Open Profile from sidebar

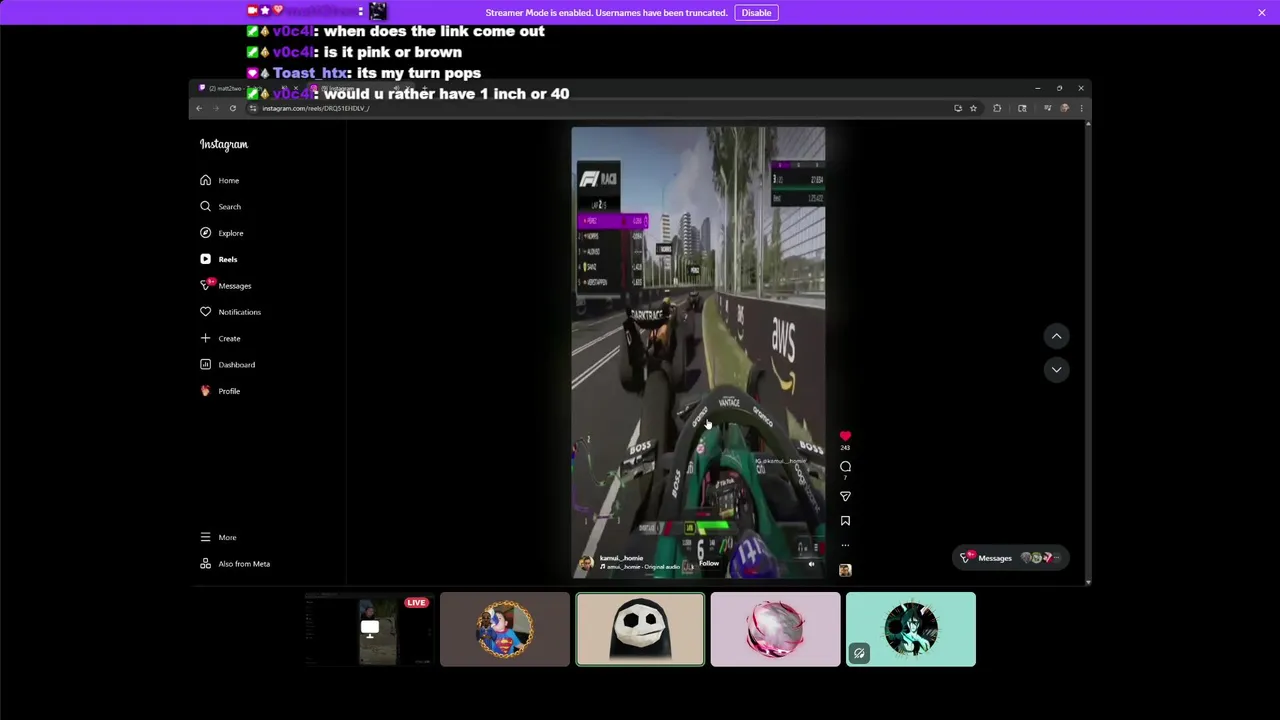[x=220, y=391]
